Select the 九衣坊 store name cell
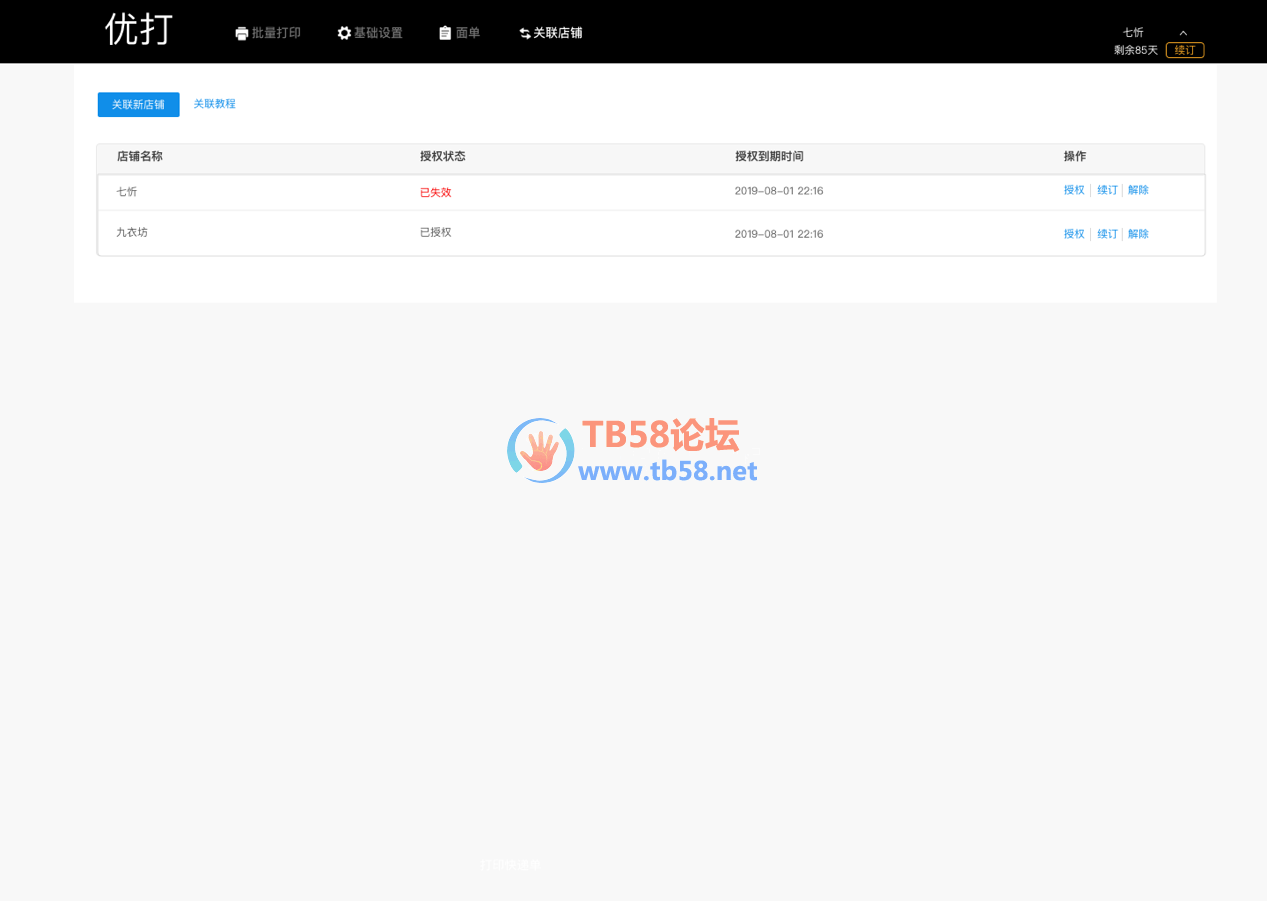The height and width of the screenshot is (901, 1267). (x=132, y=232)
